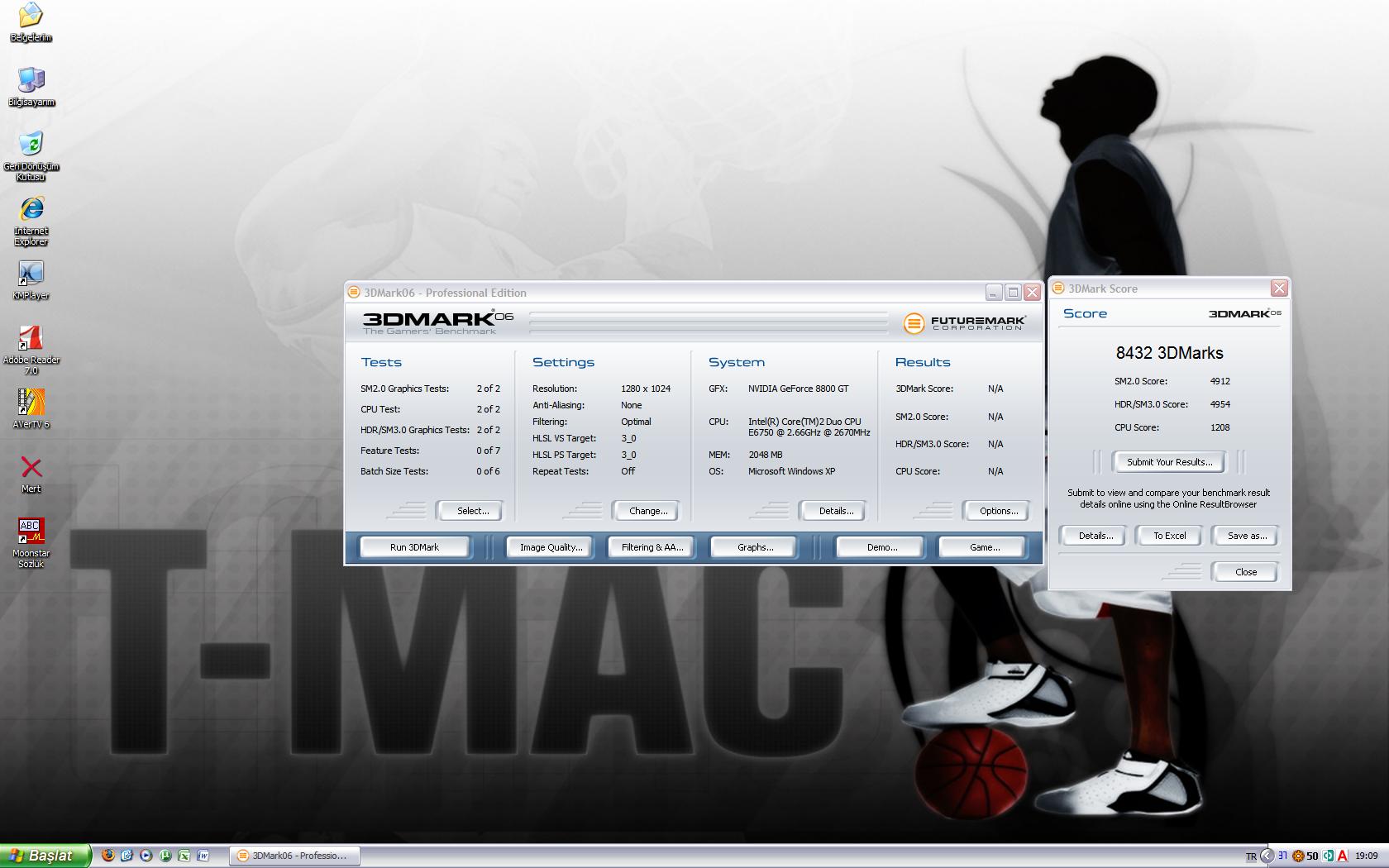
Task: Click the SM2.0 Score value 4912
Action: point(1220,381)
